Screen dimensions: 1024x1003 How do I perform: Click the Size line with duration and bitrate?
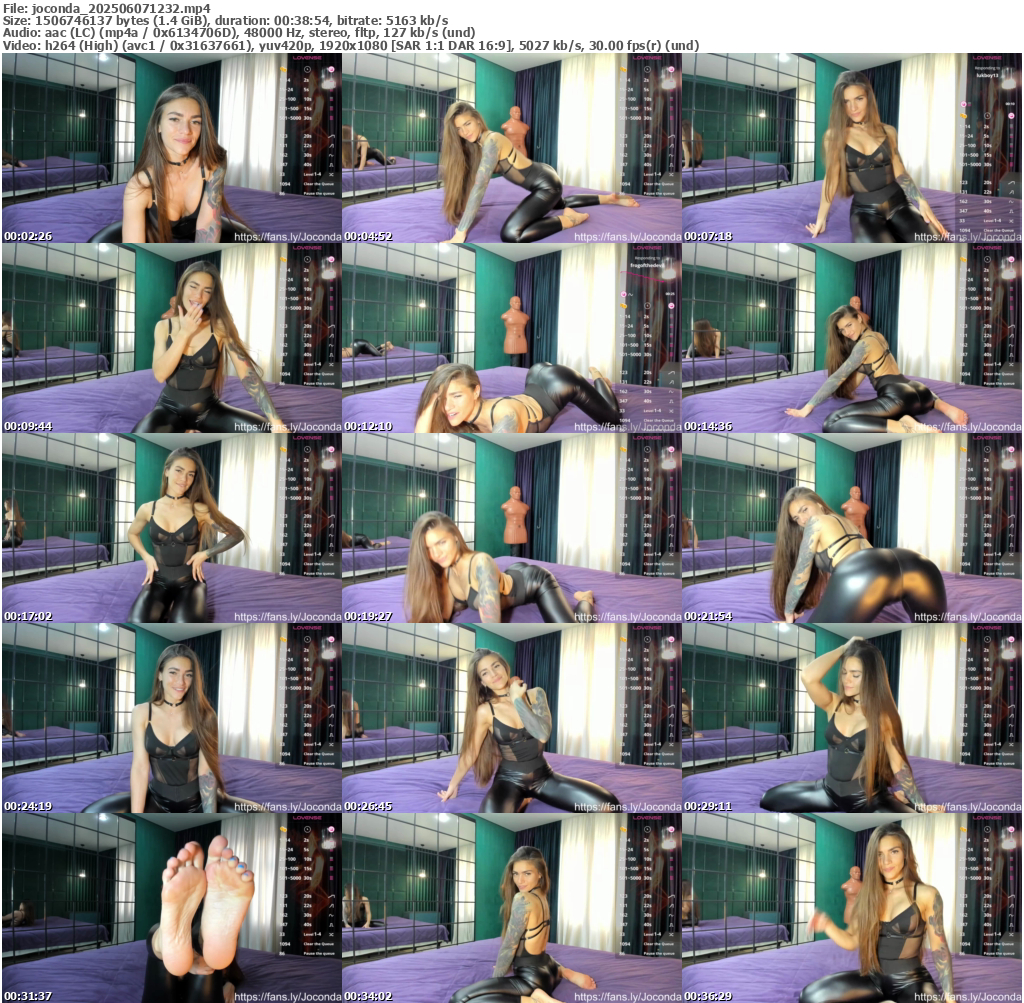point(225,20)
